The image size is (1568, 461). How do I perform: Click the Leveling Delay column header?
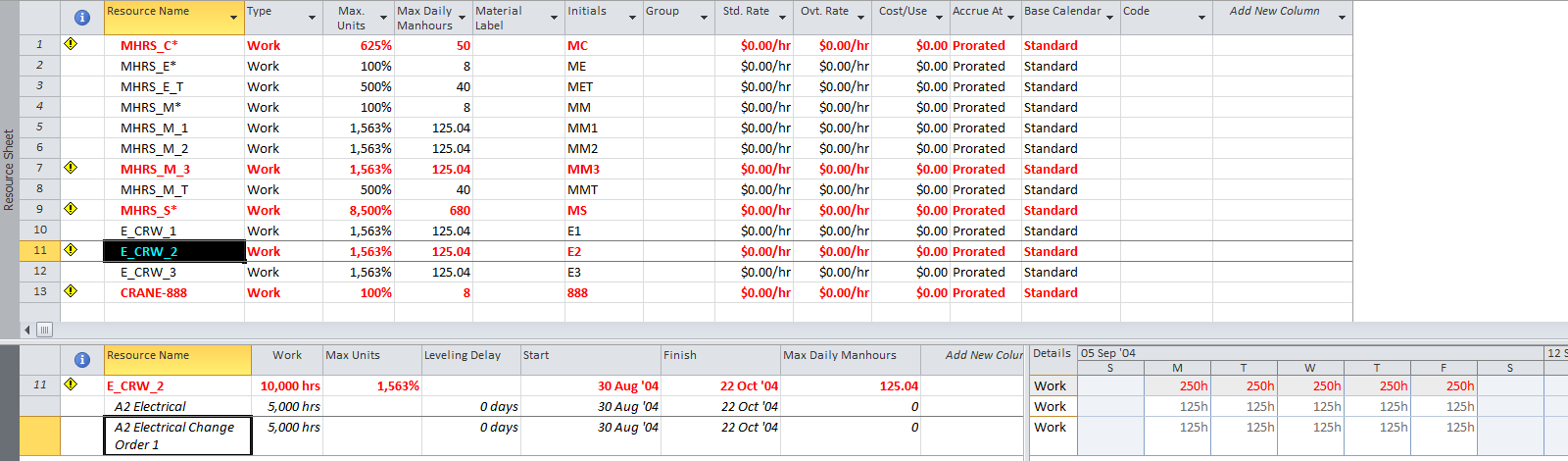(x=469, y=356)
